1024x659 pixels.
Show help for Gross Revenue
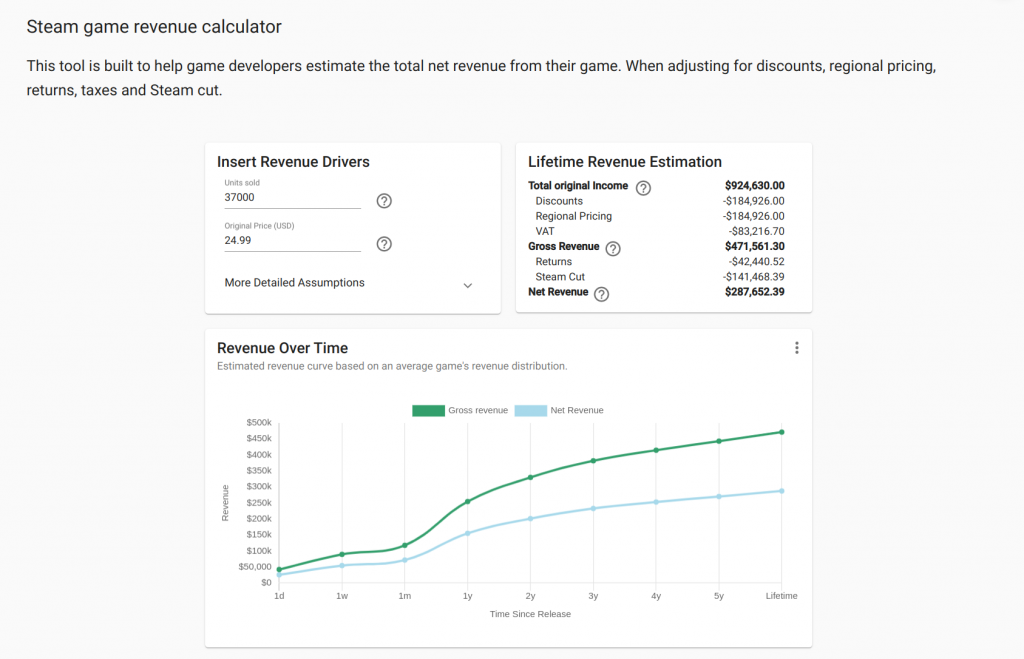pos(613,249)
